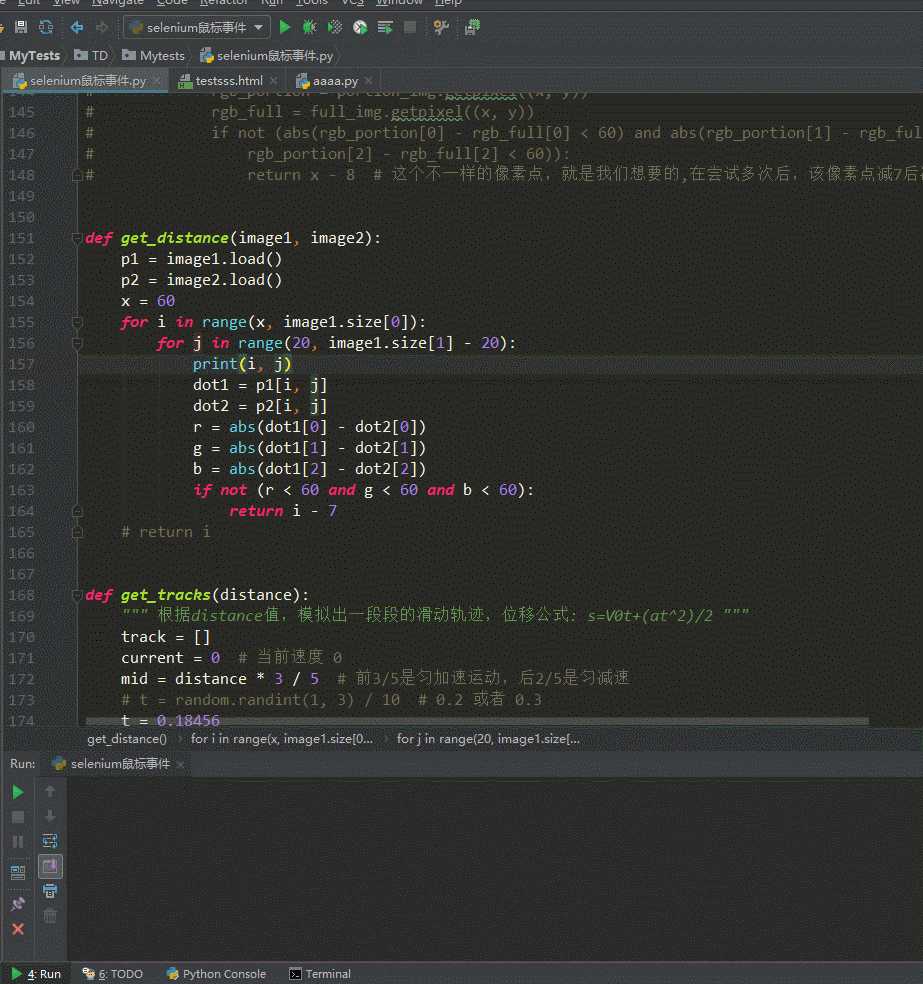Click the Project Structure toolbar icon
Image resolution: width=923 pixels, height=984 pixels.
[472, 27]
